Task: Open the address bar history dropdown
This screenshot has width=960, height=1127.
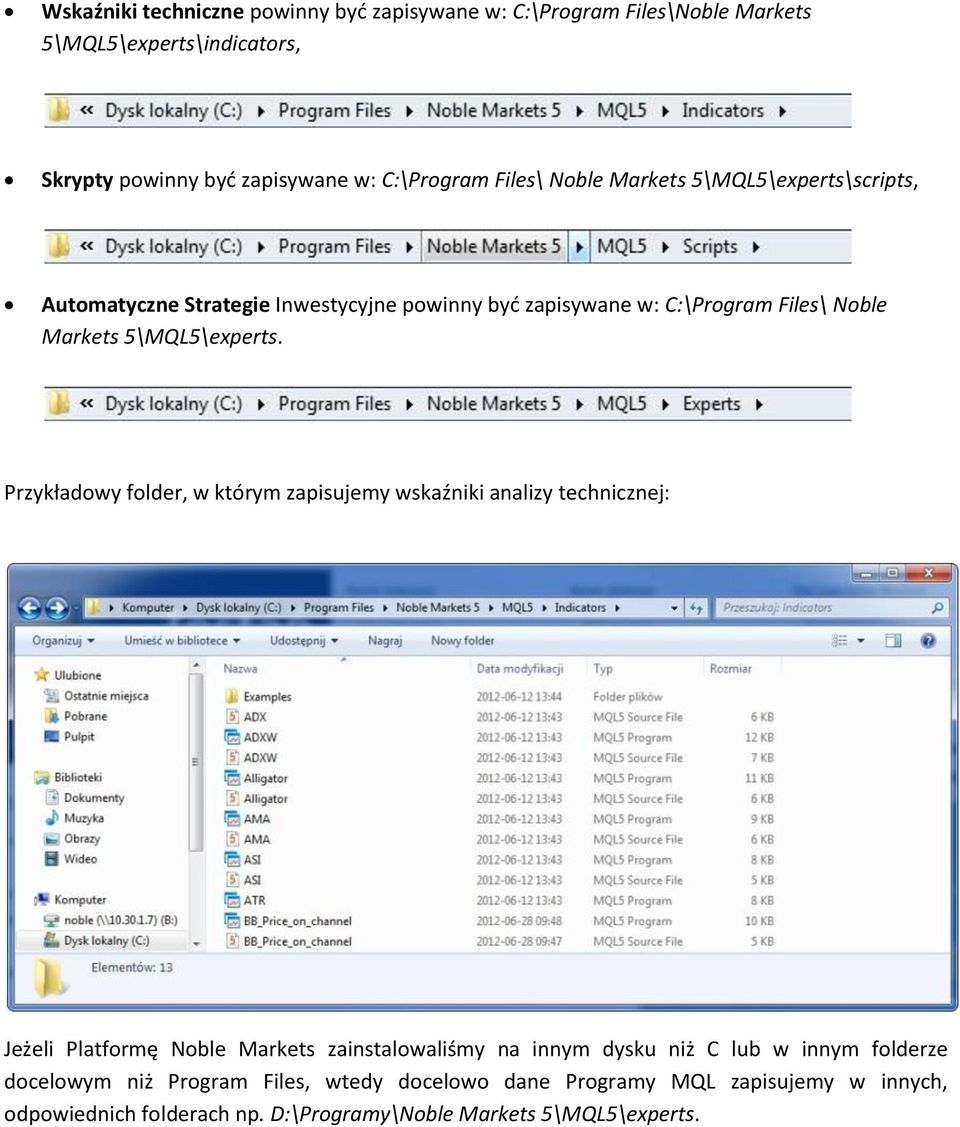Action: 674,608
